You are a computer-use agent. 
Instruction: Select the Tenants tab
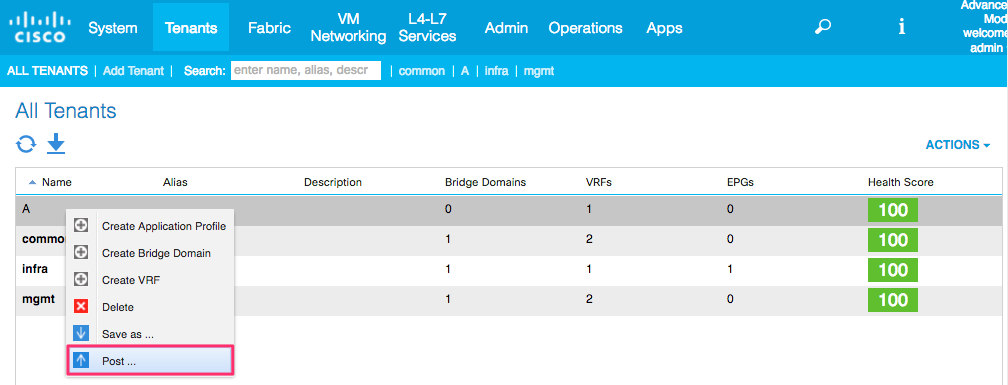[x=191, y=28]
